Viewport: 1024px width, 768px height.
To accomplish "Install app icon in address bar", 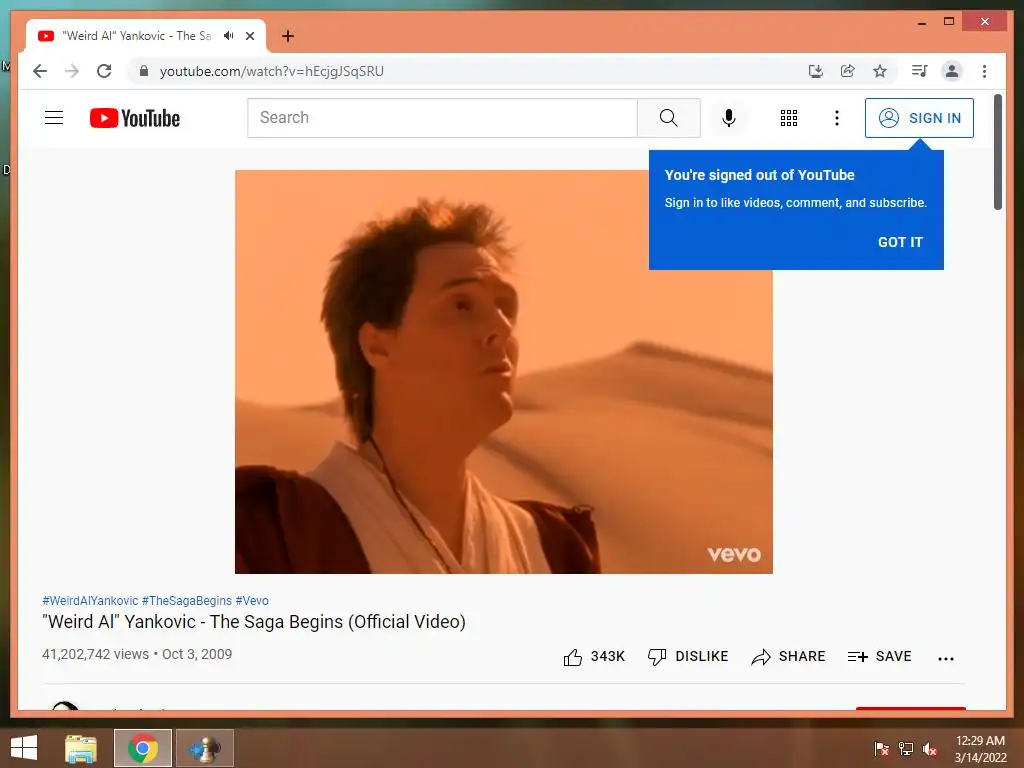I will pos(816,71).
